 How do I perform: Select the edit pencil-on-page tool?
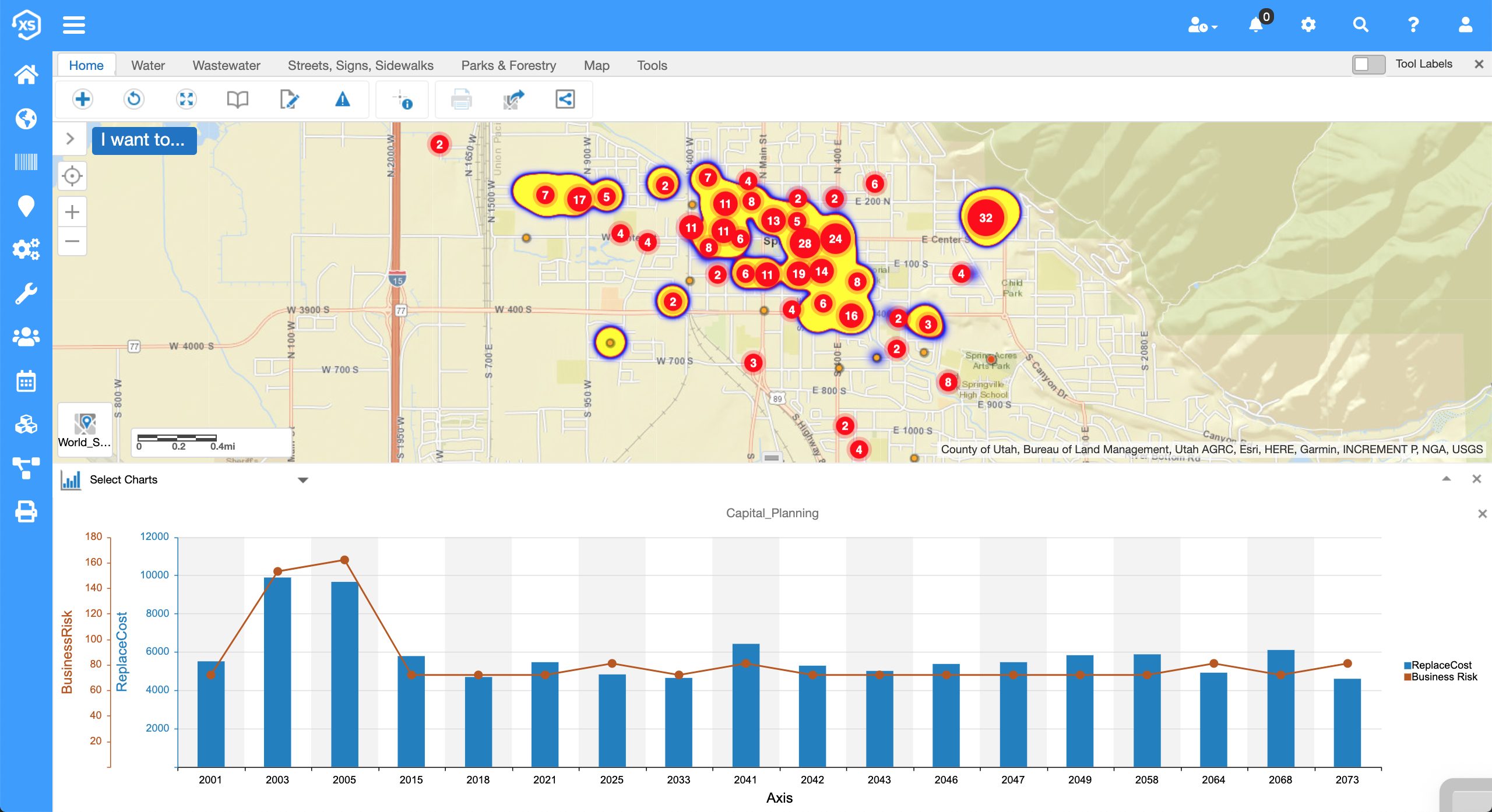click(290, 100)
